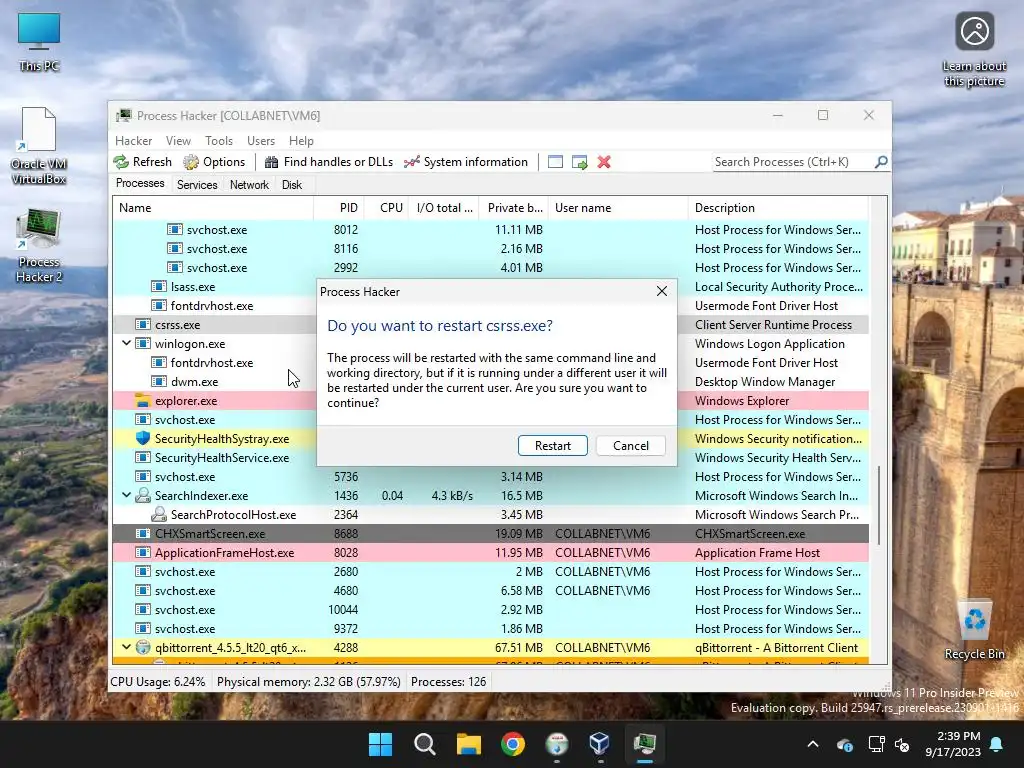Open the Hacker menu
The image size is (1024, 768).
[x=133, y=140]
